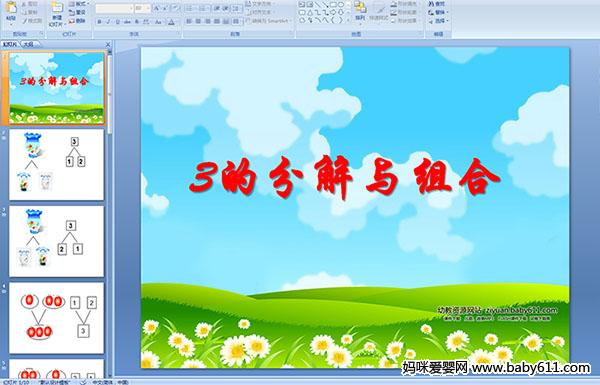Viewport: 600px width, 385px height.
Task: Expand the Replace dropdown arrow
Action: click(446, 13)
